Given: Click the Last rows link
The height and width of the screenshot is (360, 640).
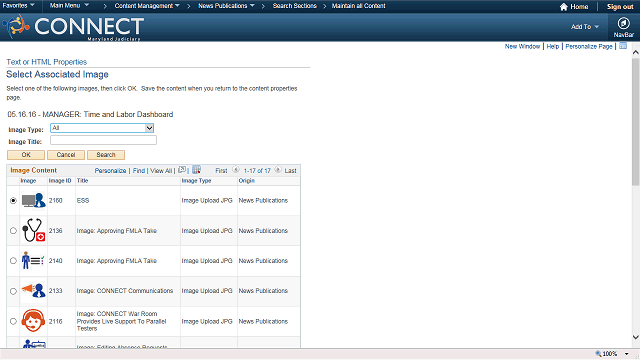Looking at the screenshot, I should click(x=291, y=171).
